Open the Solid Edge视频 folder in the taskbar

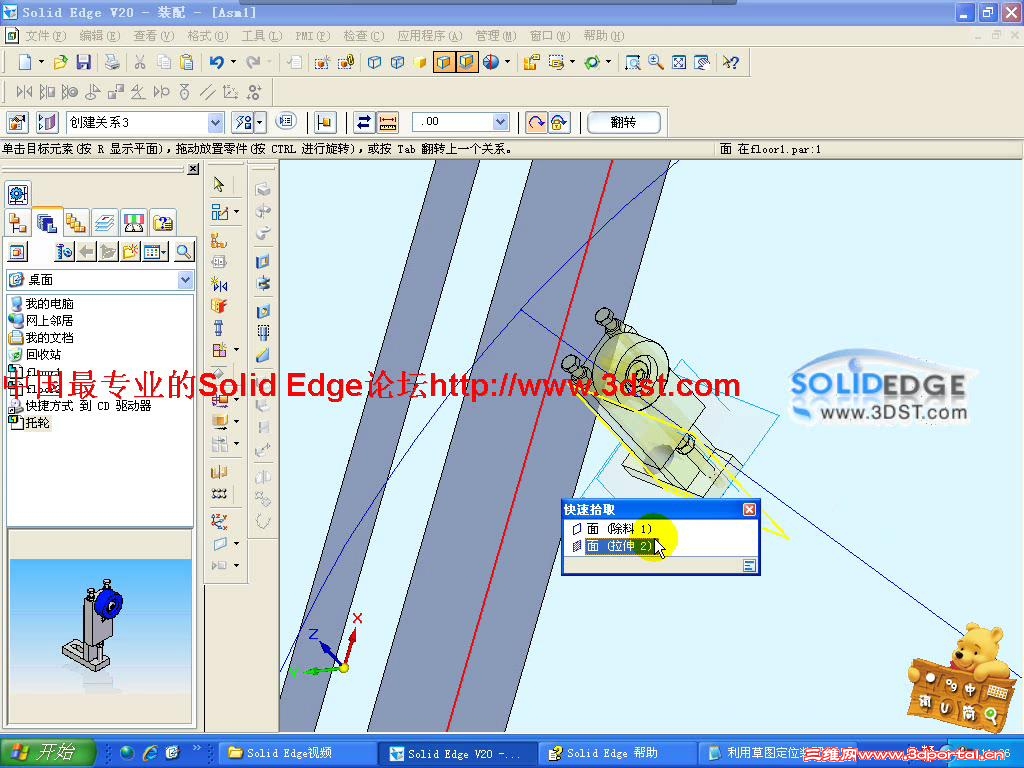(298, 754)
